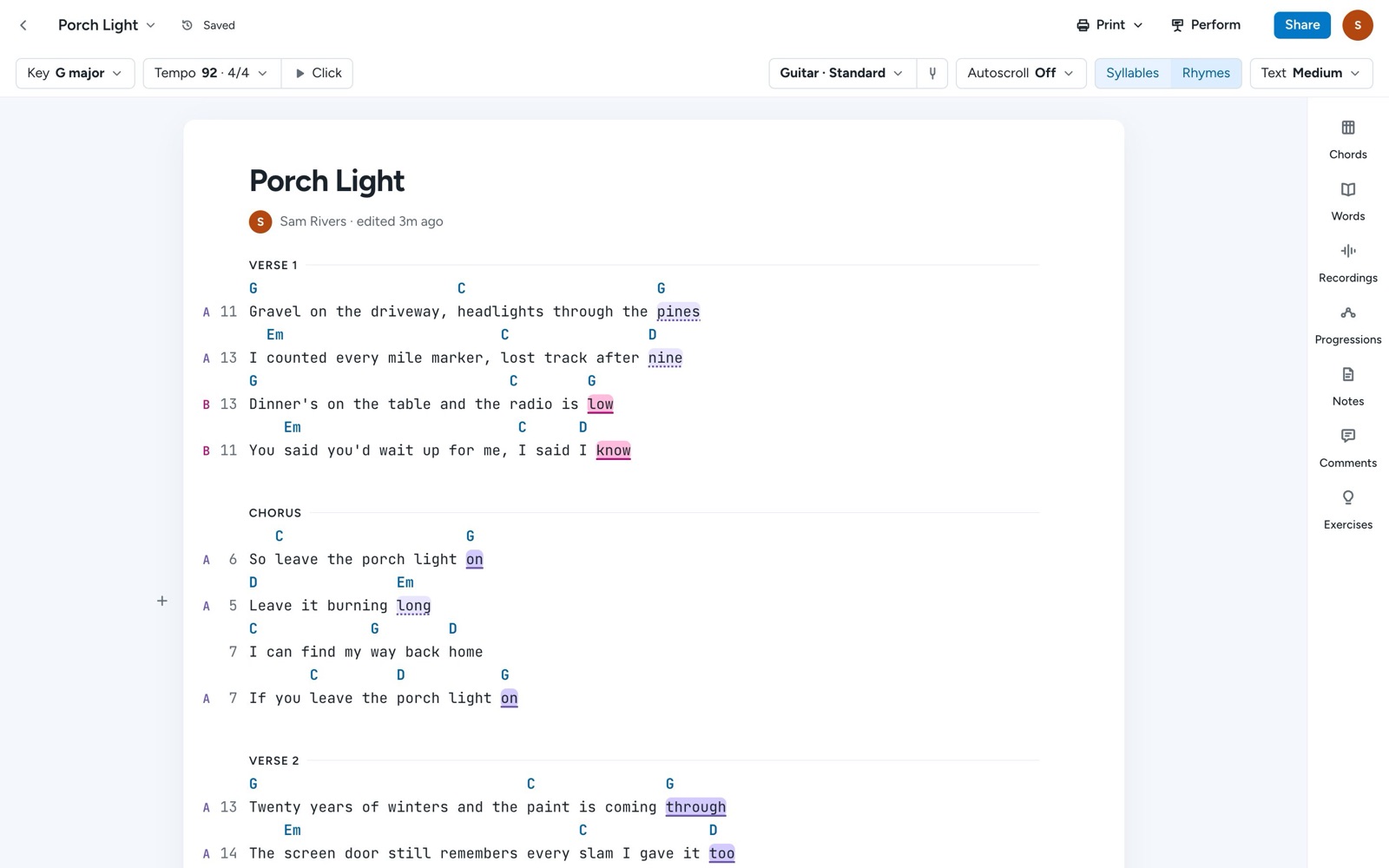The height and width of the screenshot is (868, 1389).
Task: Open the Words sidebar panel
Action: [1347, 201]
